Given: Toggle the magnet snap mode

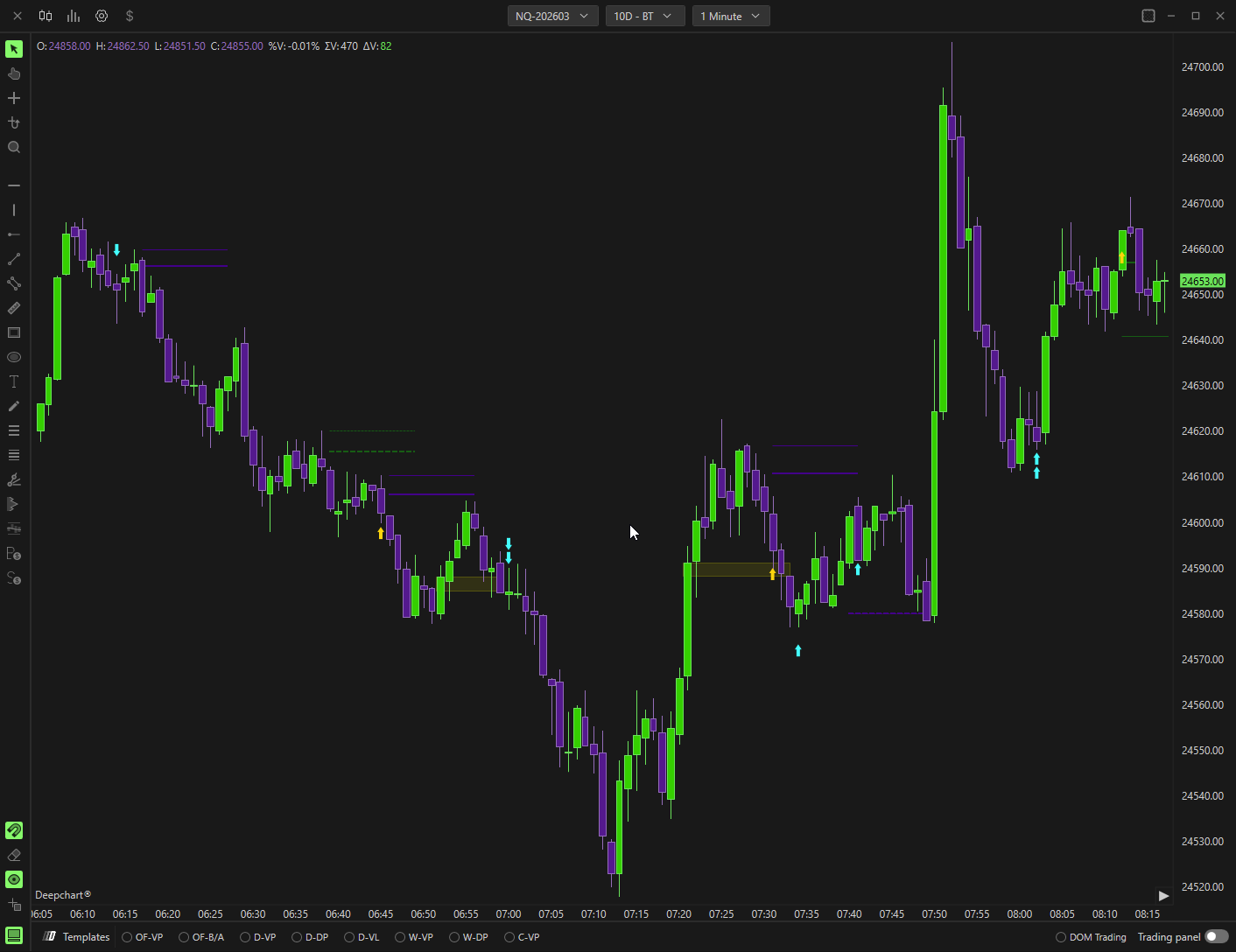Looking at the screenshot, I should click(14, 830).
